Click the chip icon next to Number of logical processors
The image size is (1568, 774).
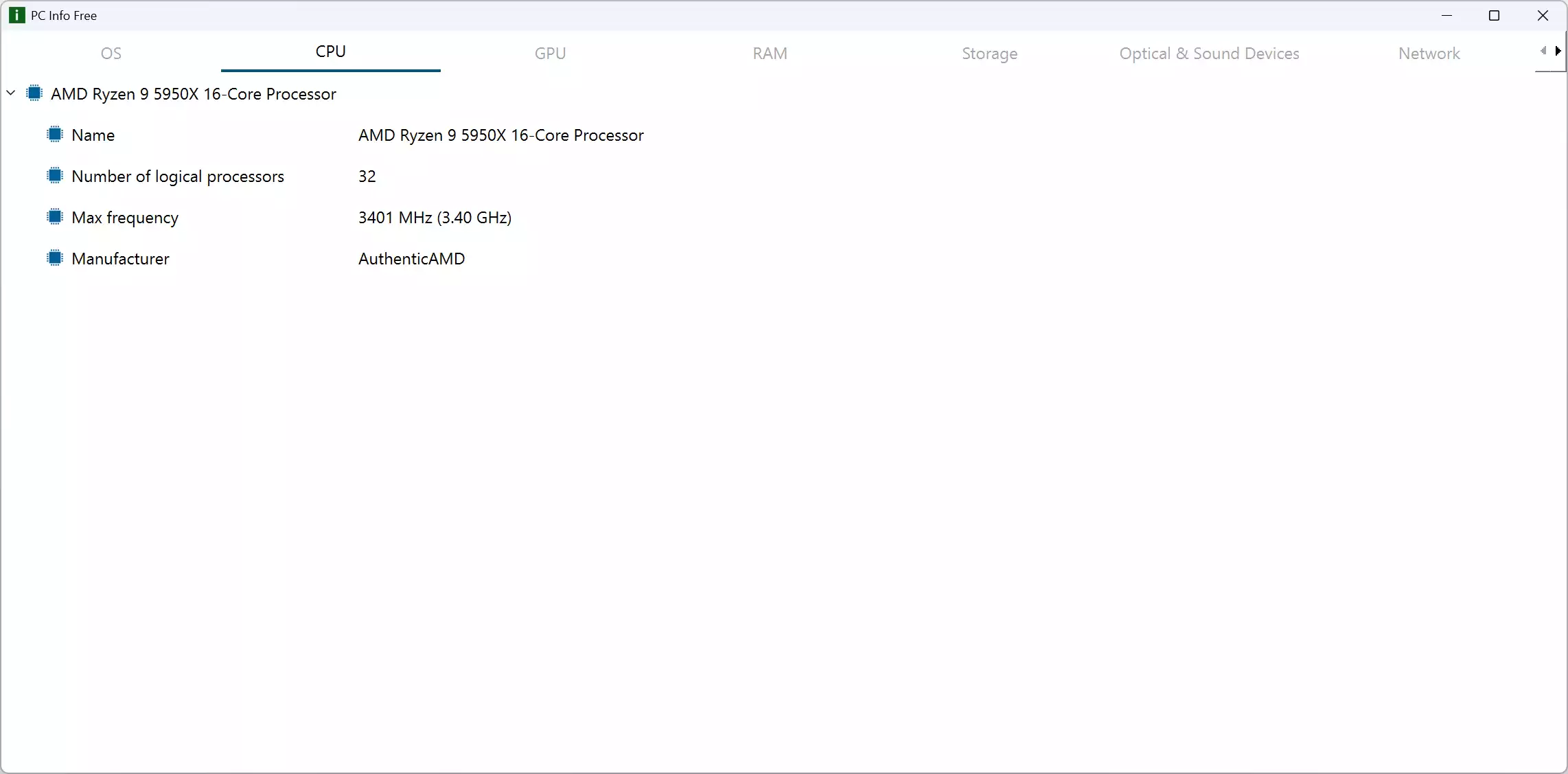(x=55, y=176)
